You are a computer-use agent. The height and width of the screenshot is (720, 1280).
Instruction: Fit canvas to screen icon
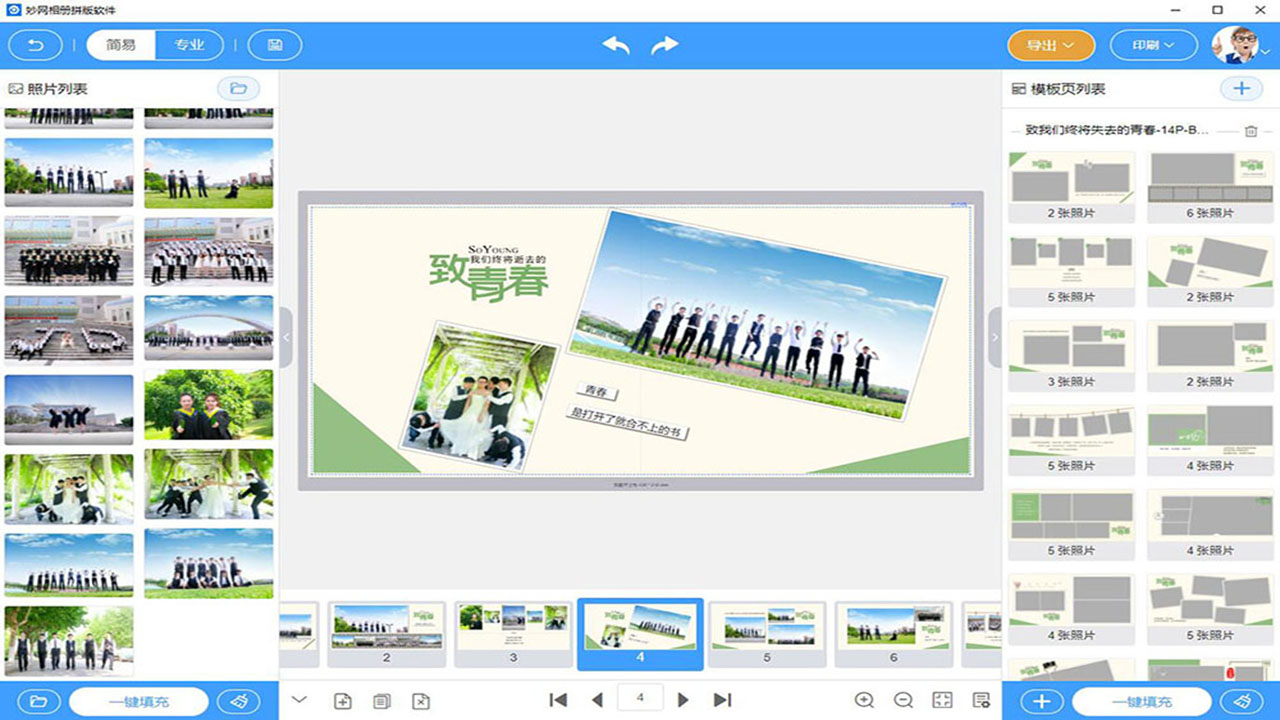click(x=942, y=701)
